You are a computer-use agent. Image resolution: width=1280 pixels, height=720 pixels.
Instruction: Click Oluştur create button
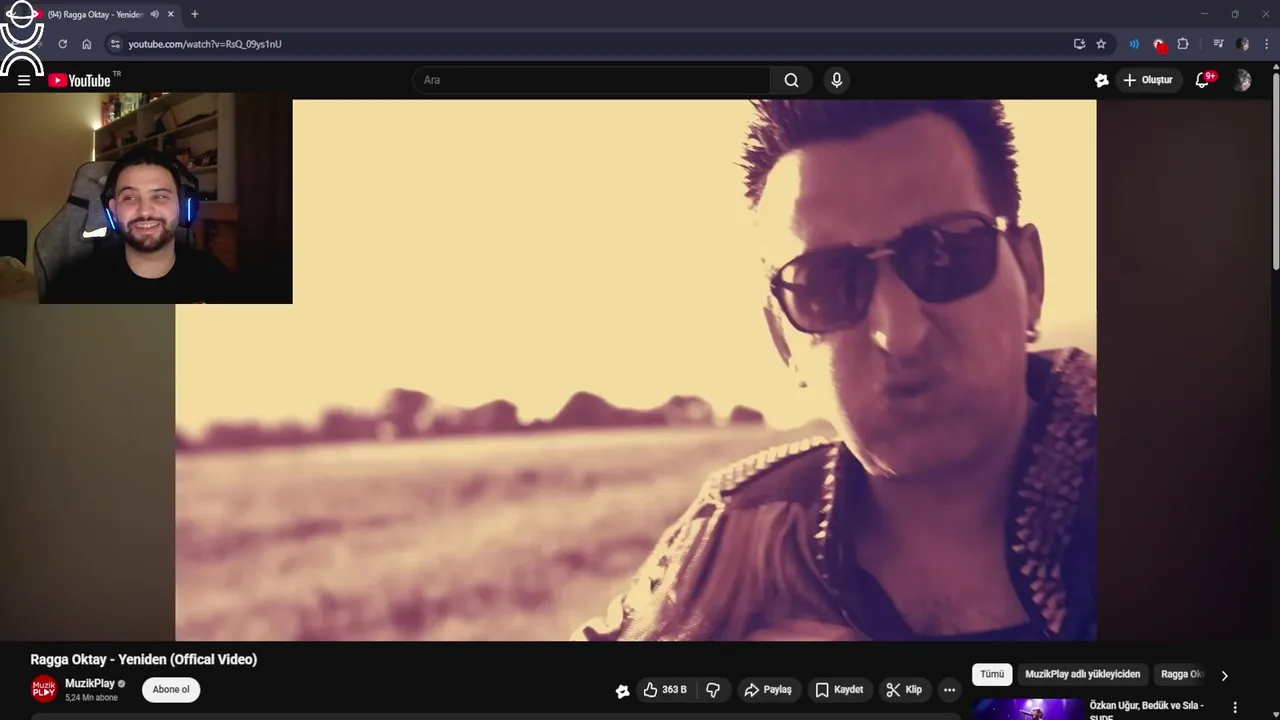click(1148, 80)
